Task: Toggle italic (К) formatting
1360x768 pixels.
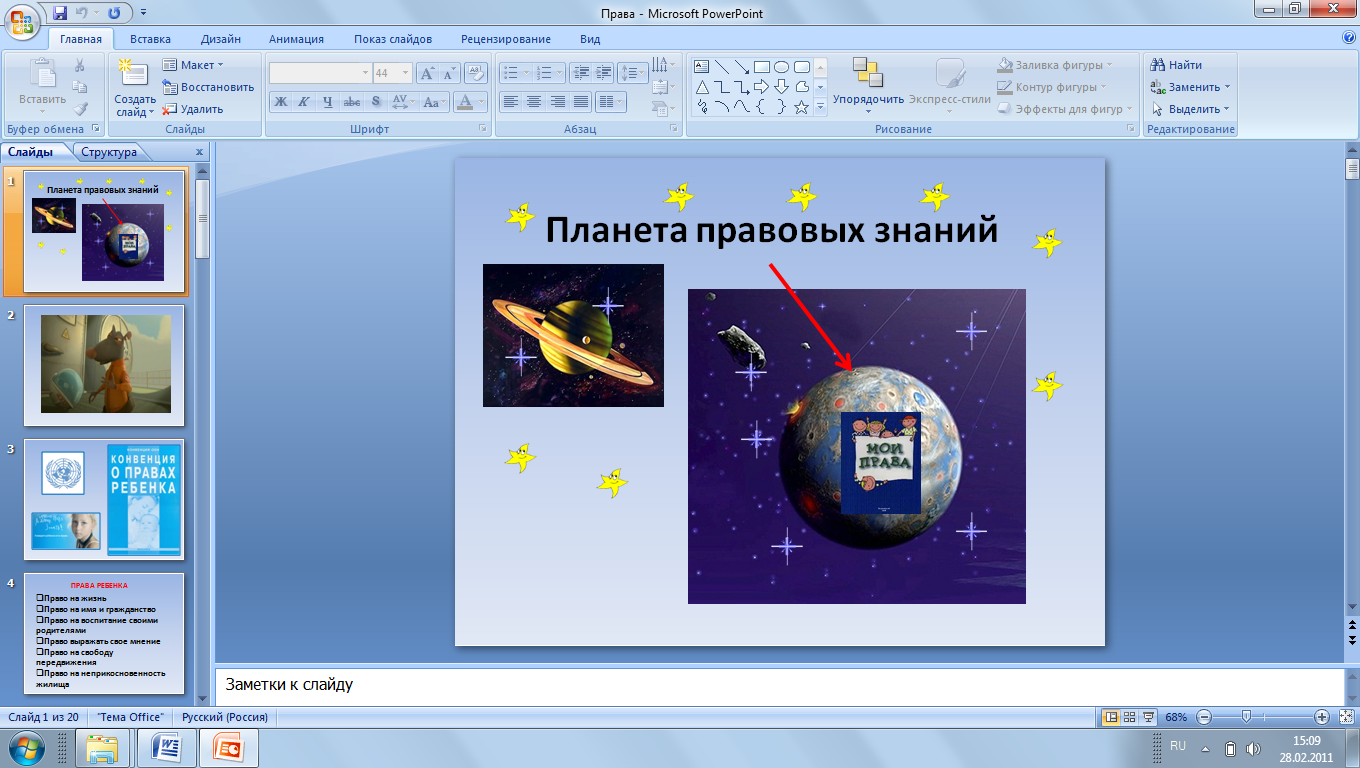Action: click(304, 102)
